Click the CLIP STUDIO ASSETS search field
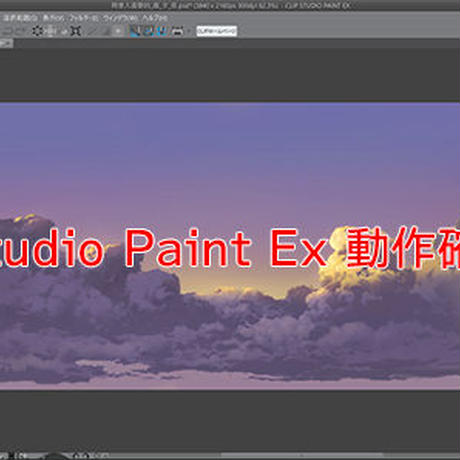Viewport: 460px width, 460px height. point(217,31)
